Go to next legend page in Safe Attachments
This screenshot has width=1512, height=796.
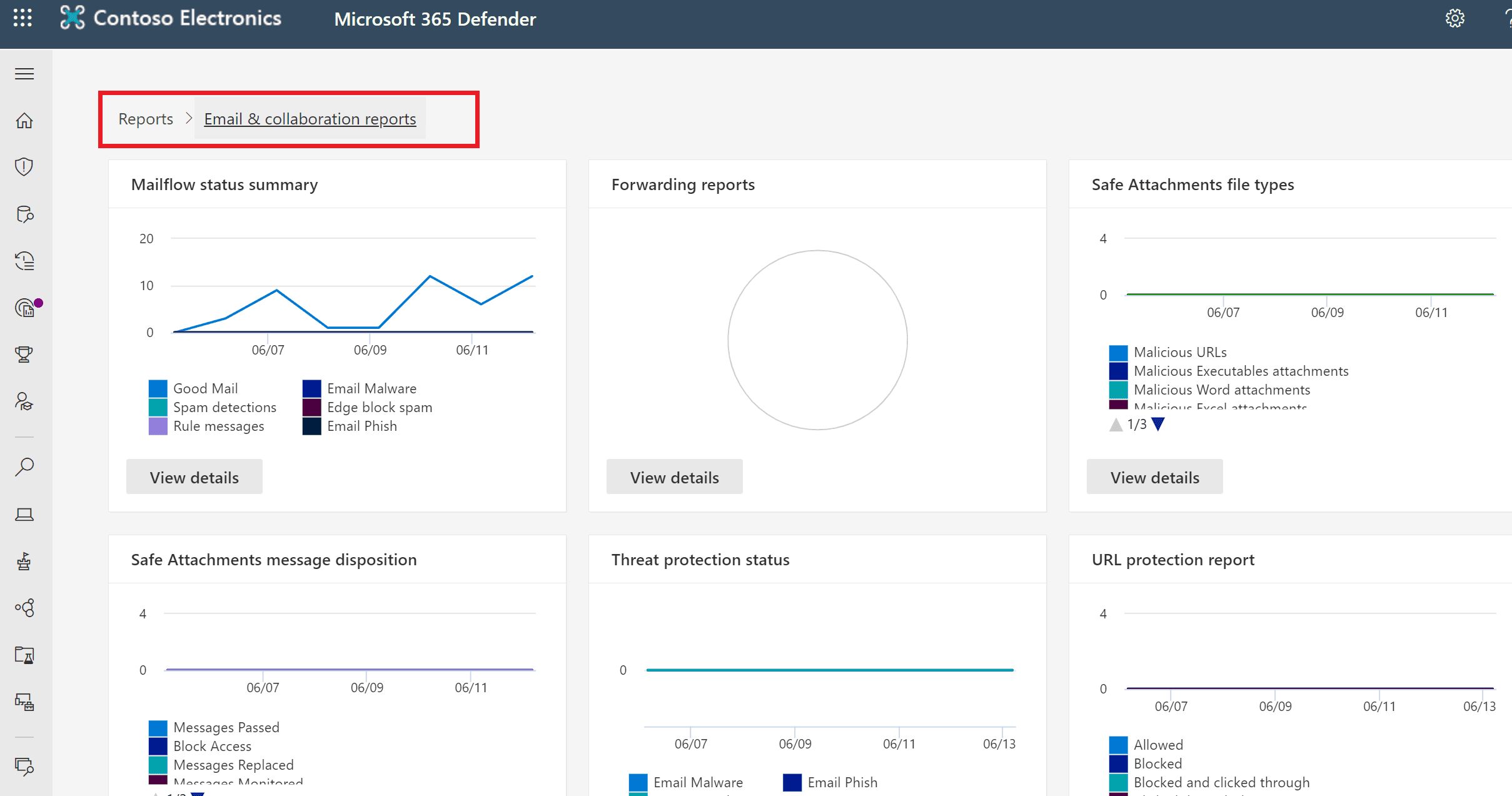tap(1158, 425)
